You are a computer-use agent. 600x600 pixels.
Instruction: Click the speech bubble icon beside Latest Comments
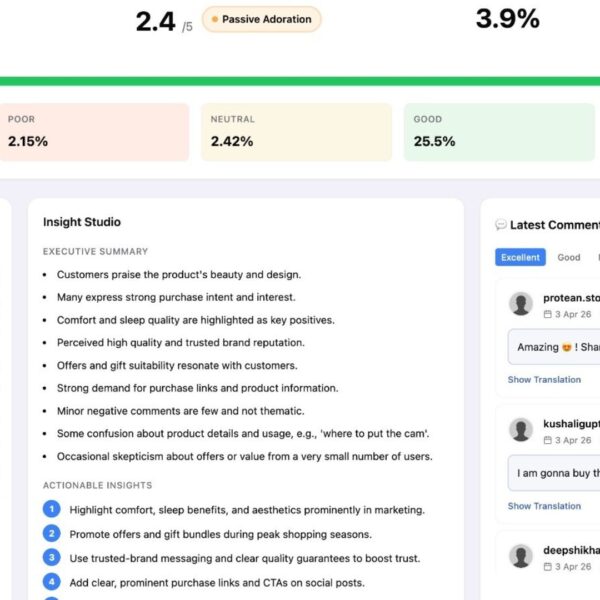[501, 225]
